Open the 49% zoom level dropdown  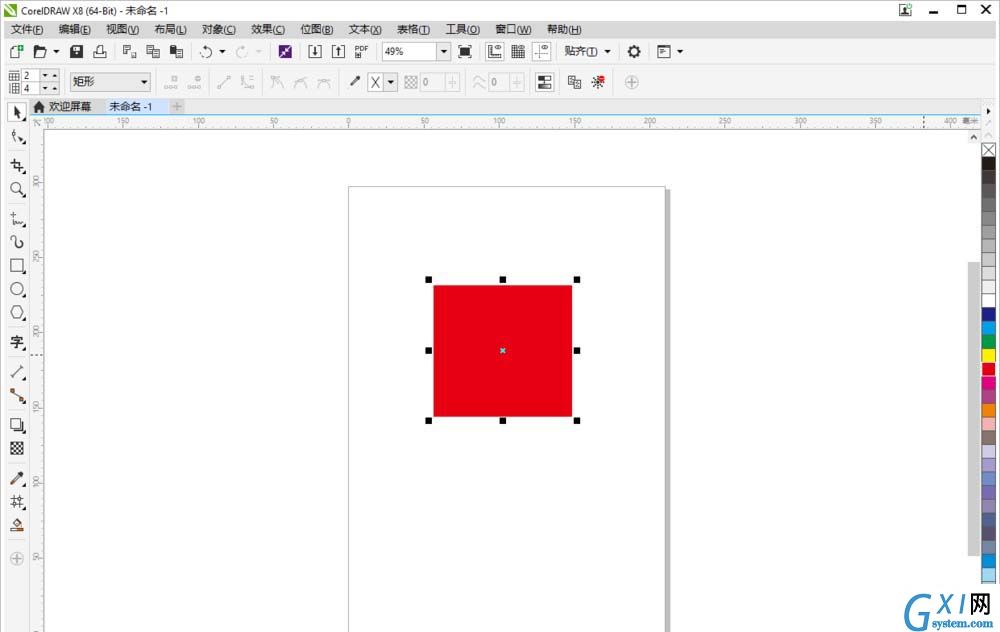point(444,52)
